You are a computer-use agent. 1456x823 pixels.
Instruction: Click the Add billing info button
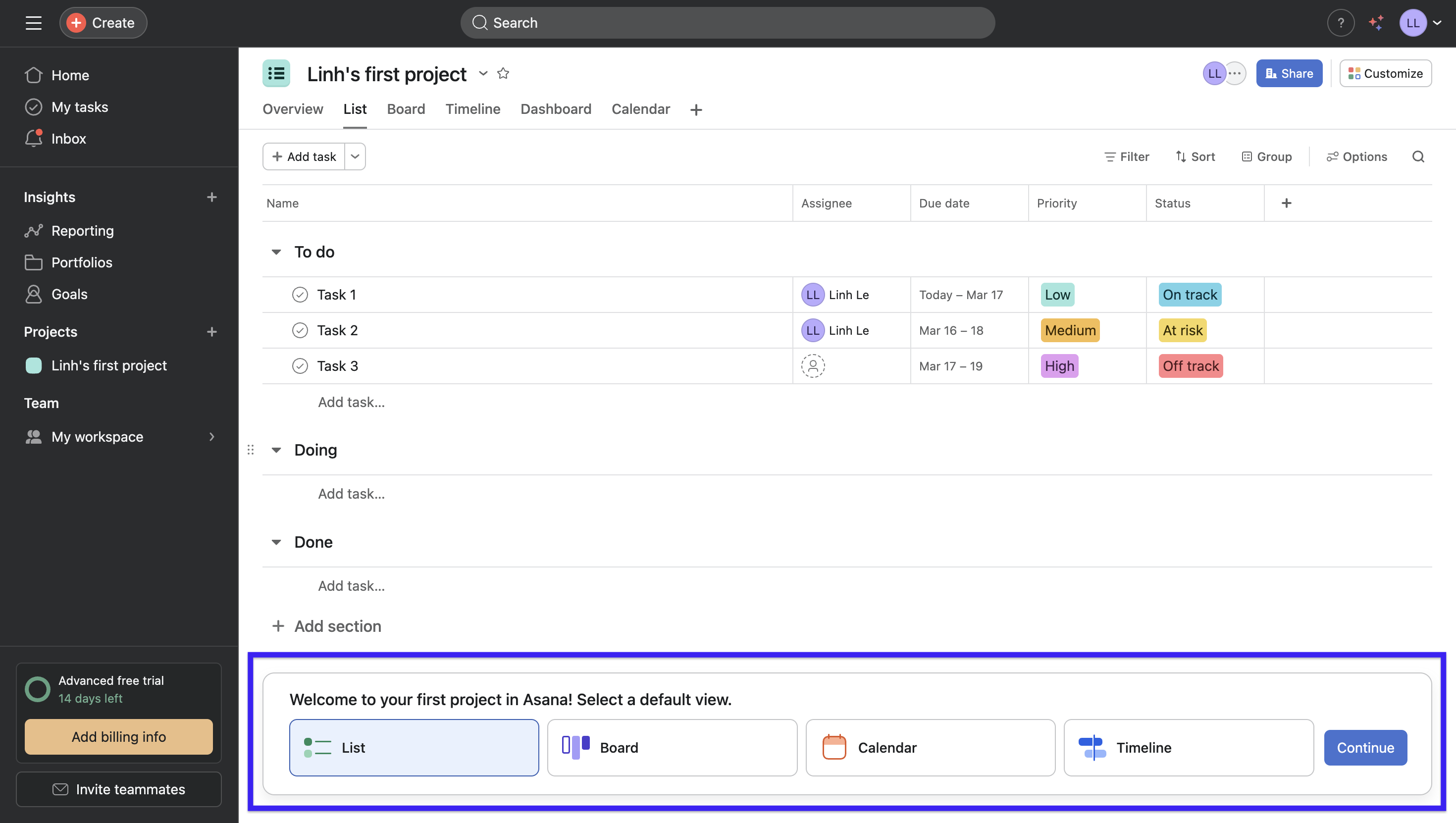click(x=119, y=736)
